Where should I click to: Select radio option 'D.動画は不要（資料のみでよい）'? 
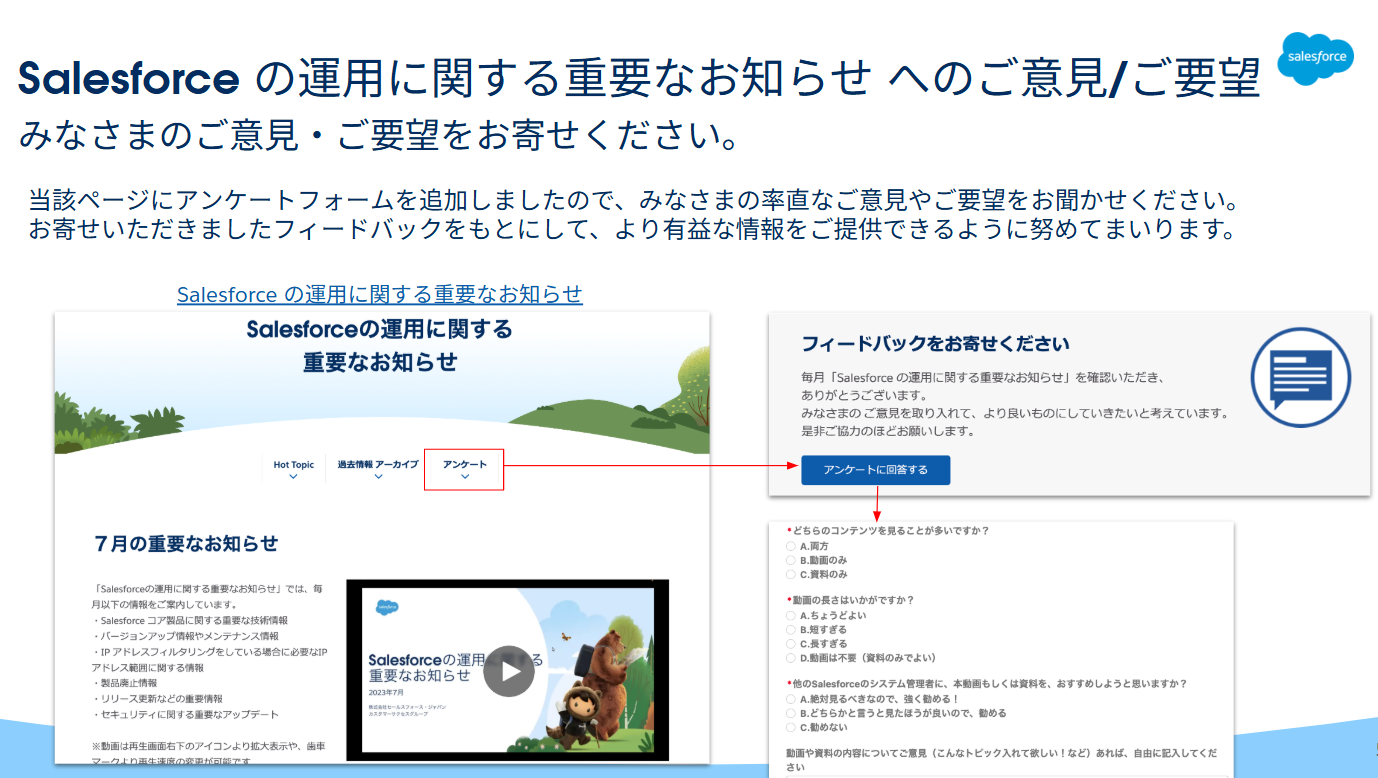pos(791,658)
